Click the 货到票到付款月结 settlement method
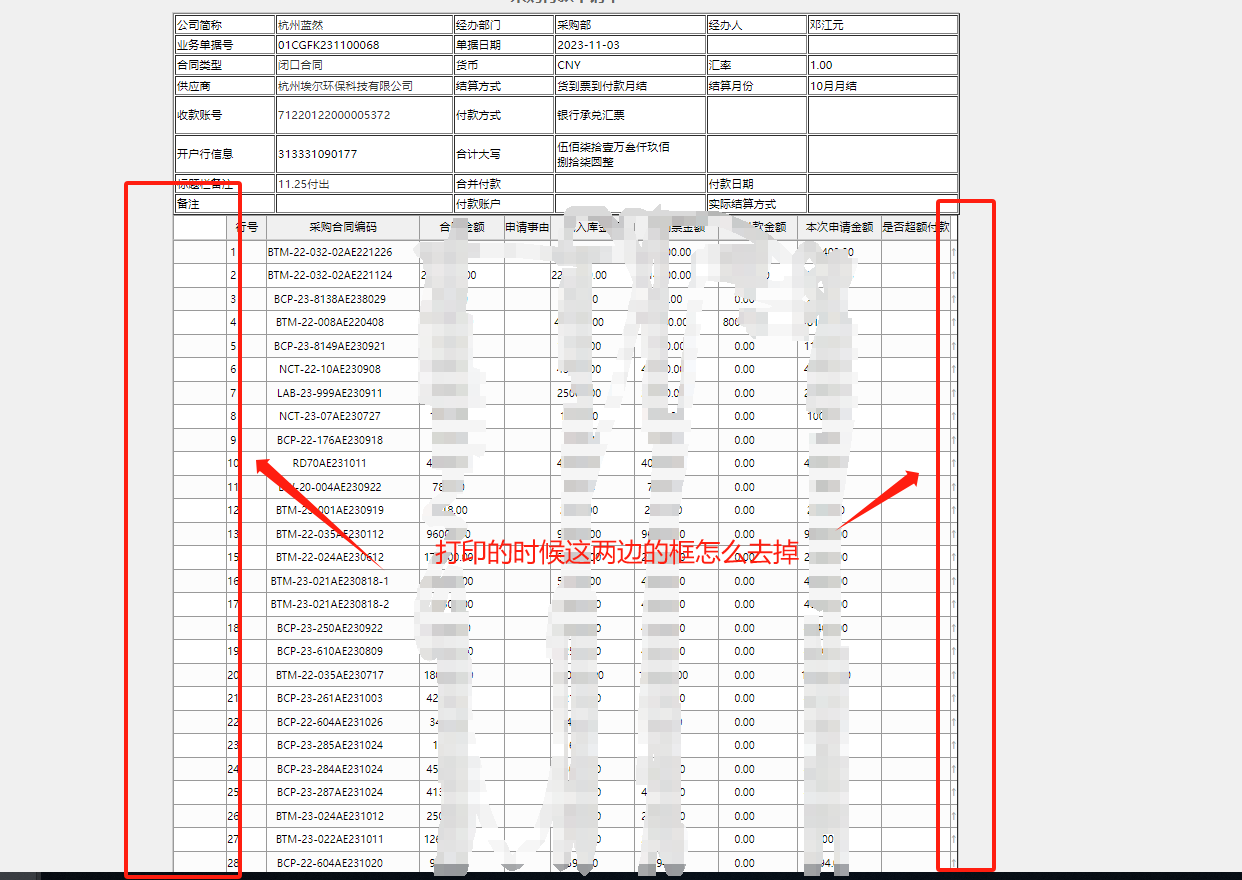The width and height of the screenshot is (1242, 880). point(602,86)
